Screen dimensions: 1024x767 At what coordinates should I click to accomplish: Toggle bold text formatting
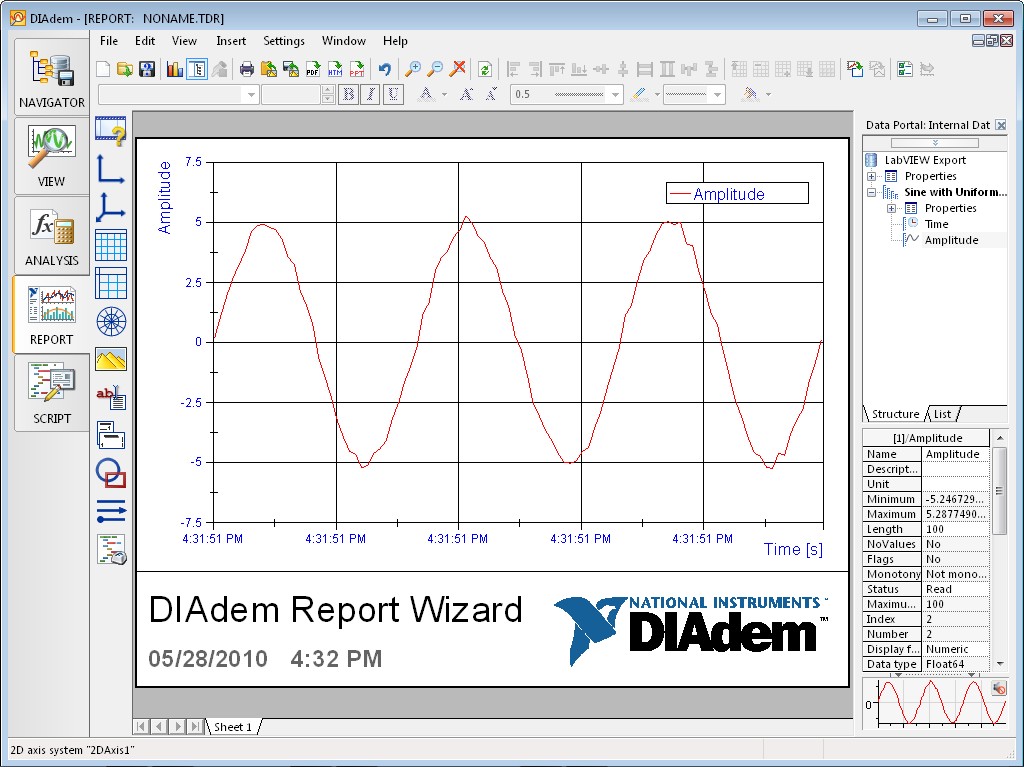[x=348, y=93]
